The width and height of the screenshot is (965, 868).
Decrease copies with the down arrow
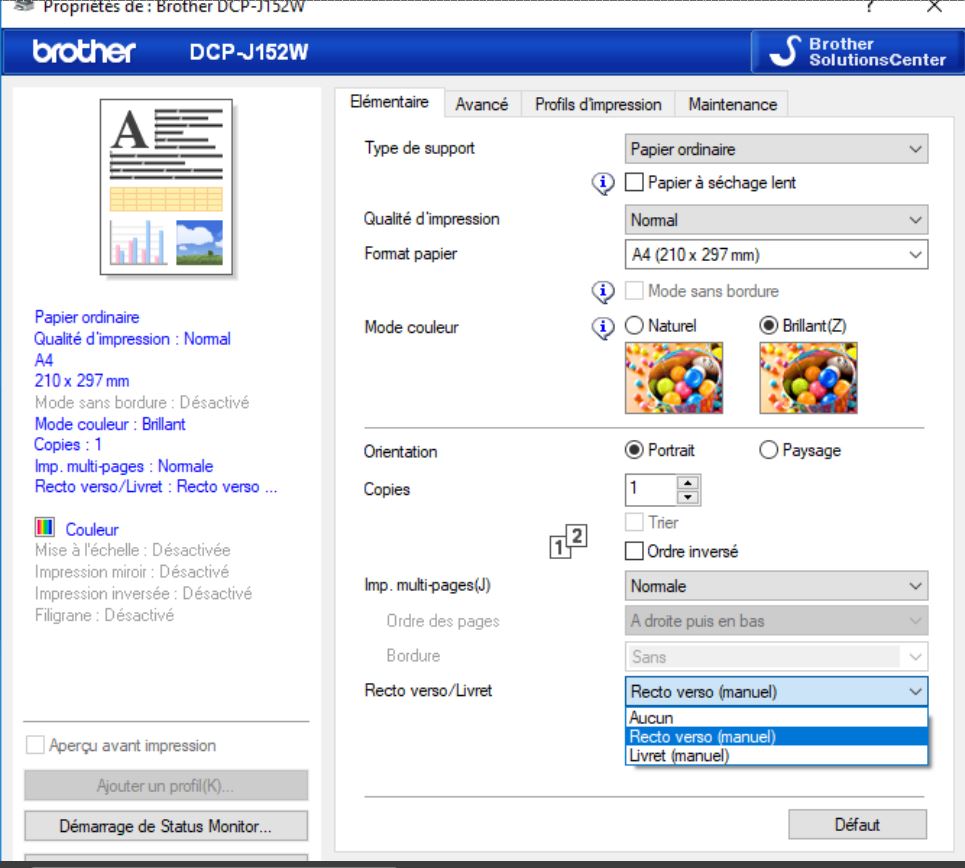[x=687, y=497]
